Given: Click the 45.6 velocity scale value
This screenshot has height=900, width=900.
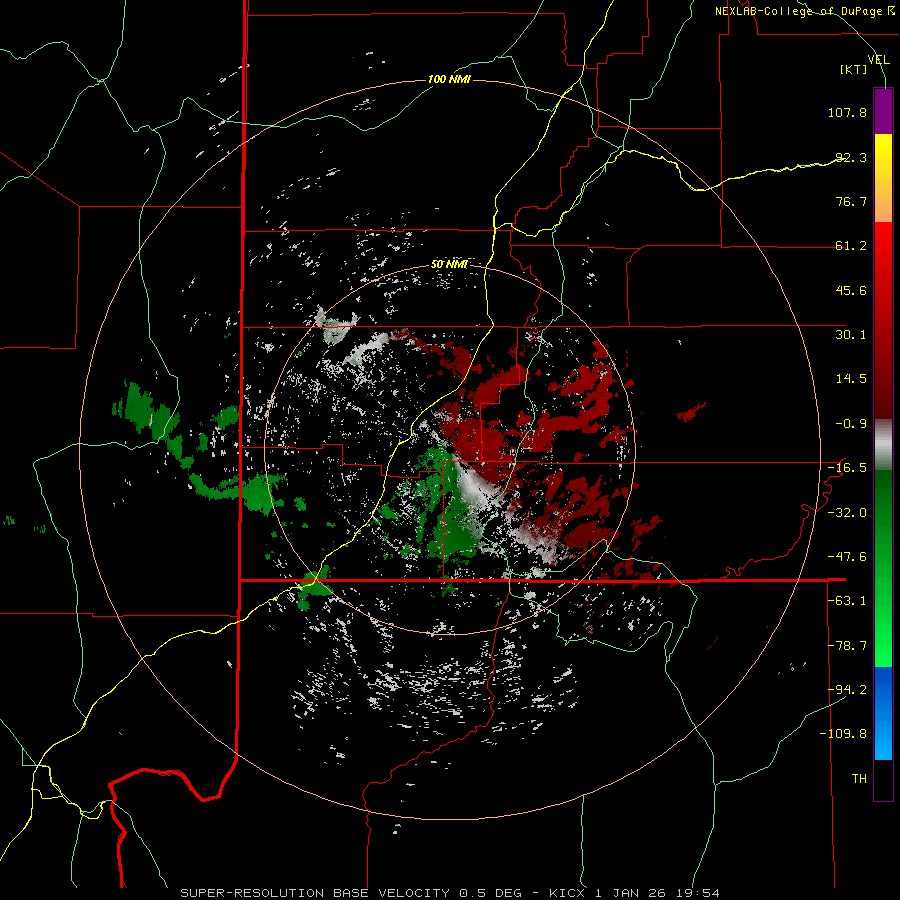Looking at the screenshot, I should [x=851, y=290].
